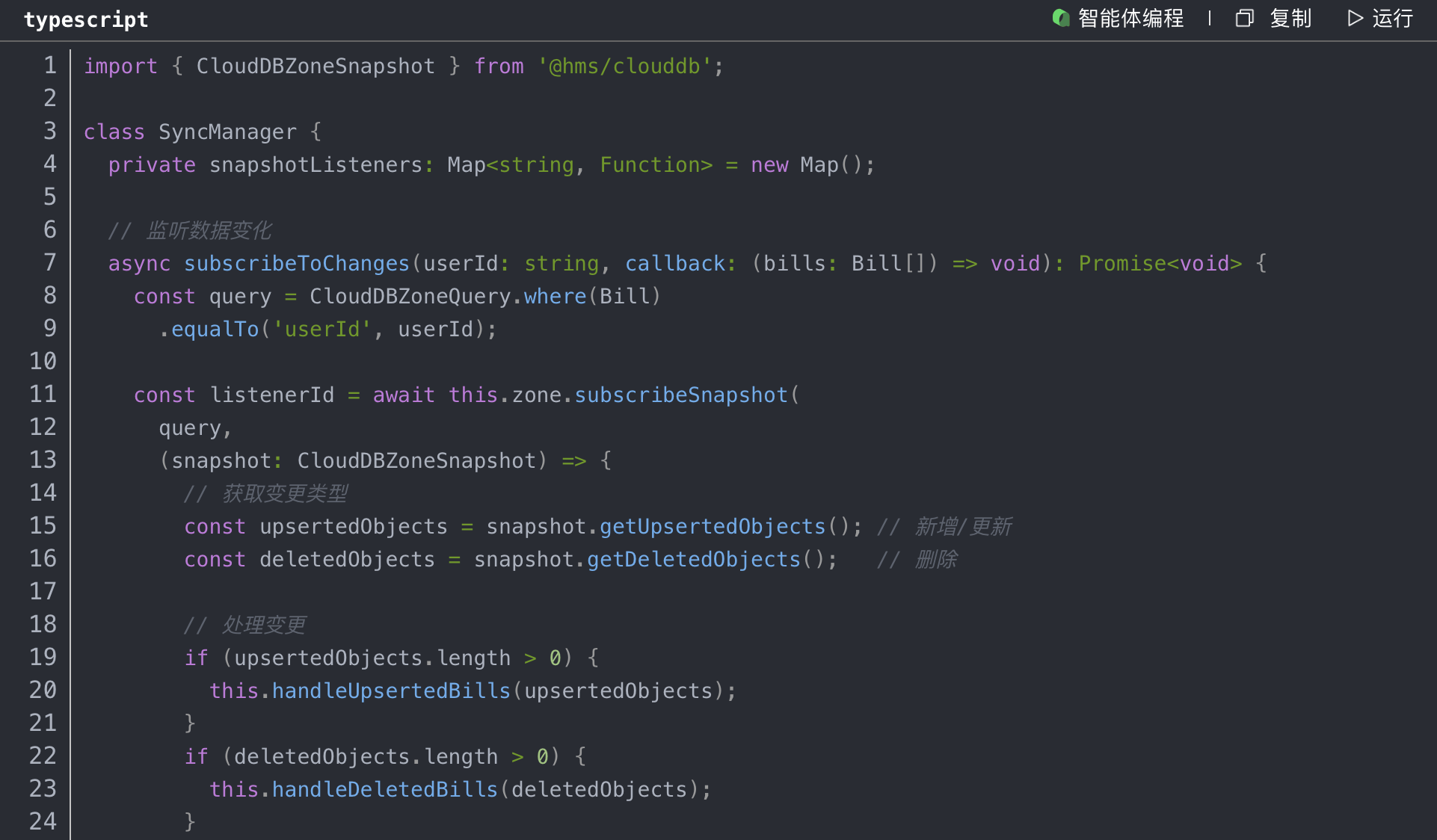The width and height of the screenshot is (1437, 840).
Task: Click the subscribeToChanges method name
Action: [297, 264]
